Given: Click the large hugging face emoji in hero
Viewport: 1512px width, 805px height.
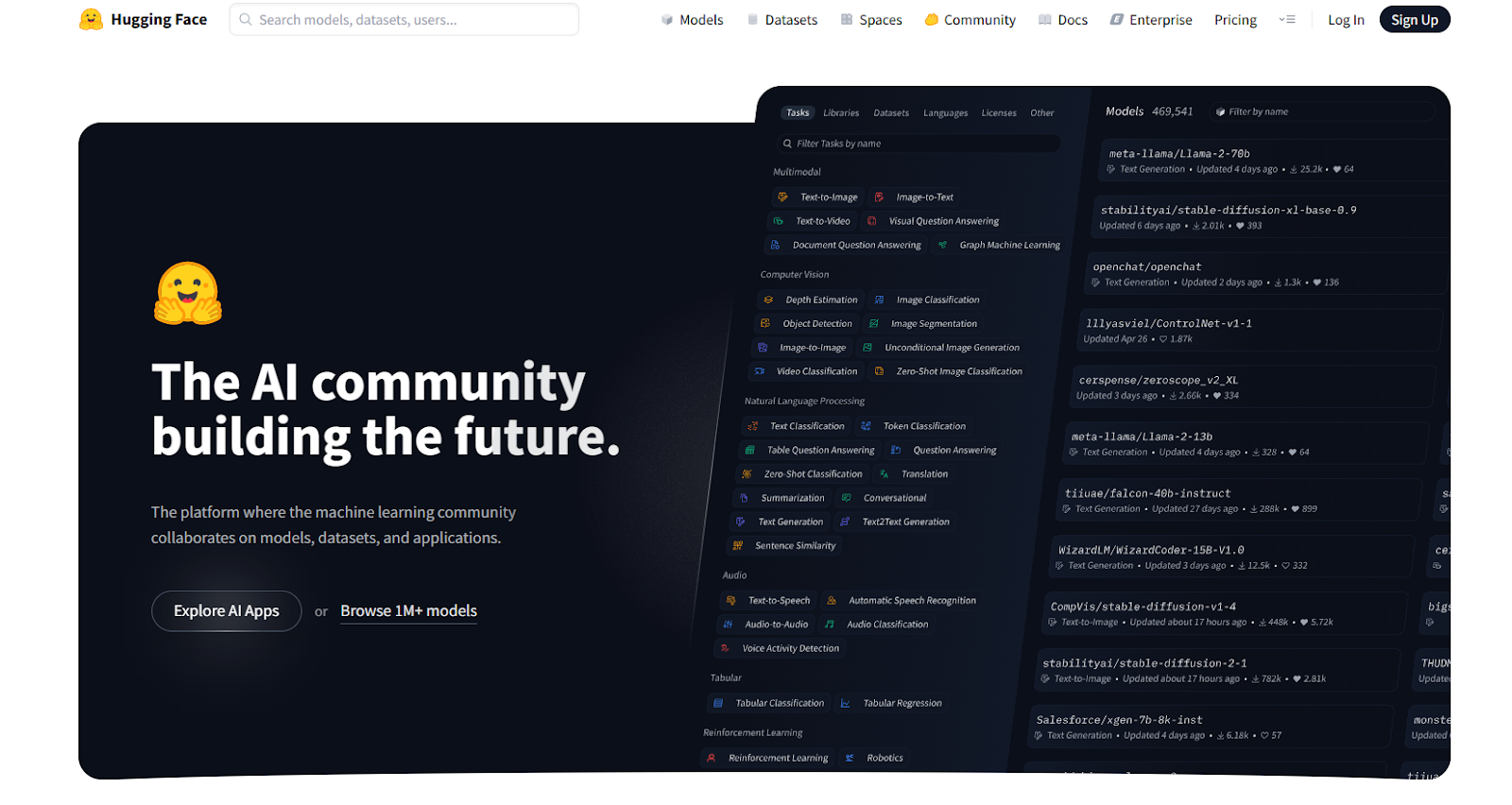Looking at the screenshot, I should click(x=188, y=294).
